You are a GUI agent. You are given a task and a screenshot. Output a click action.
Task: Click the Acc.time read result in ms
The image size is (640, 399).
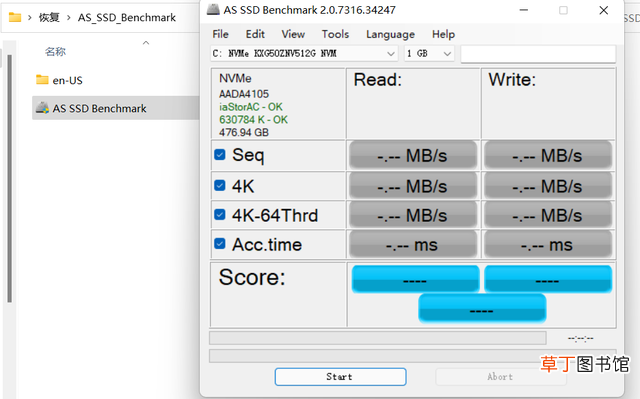click(x=413, y=244)
